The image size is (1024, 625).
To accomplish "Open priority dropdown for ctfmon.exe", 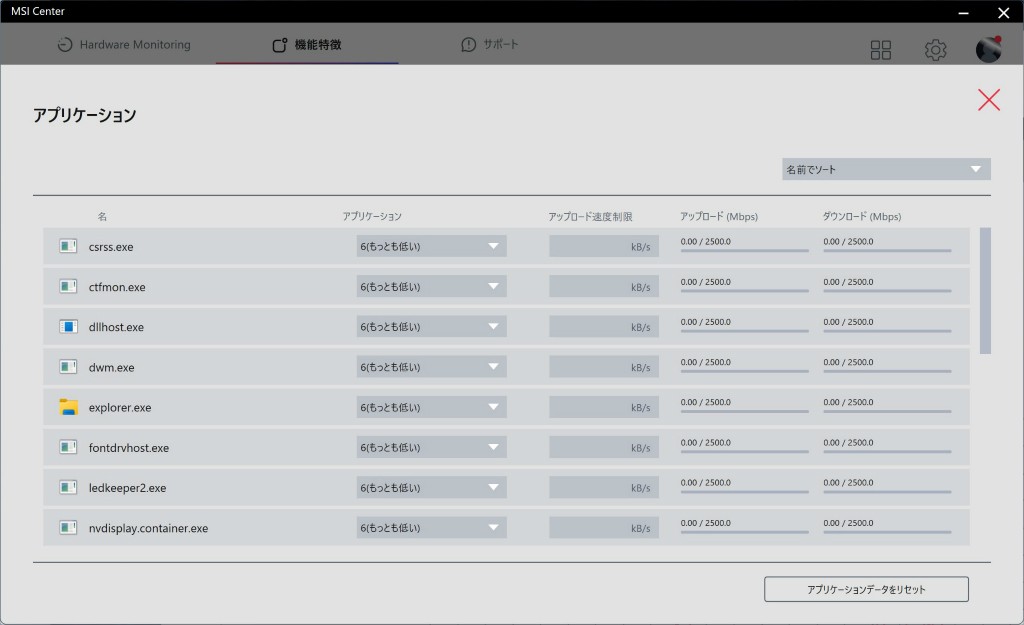I will coord(431,287).
